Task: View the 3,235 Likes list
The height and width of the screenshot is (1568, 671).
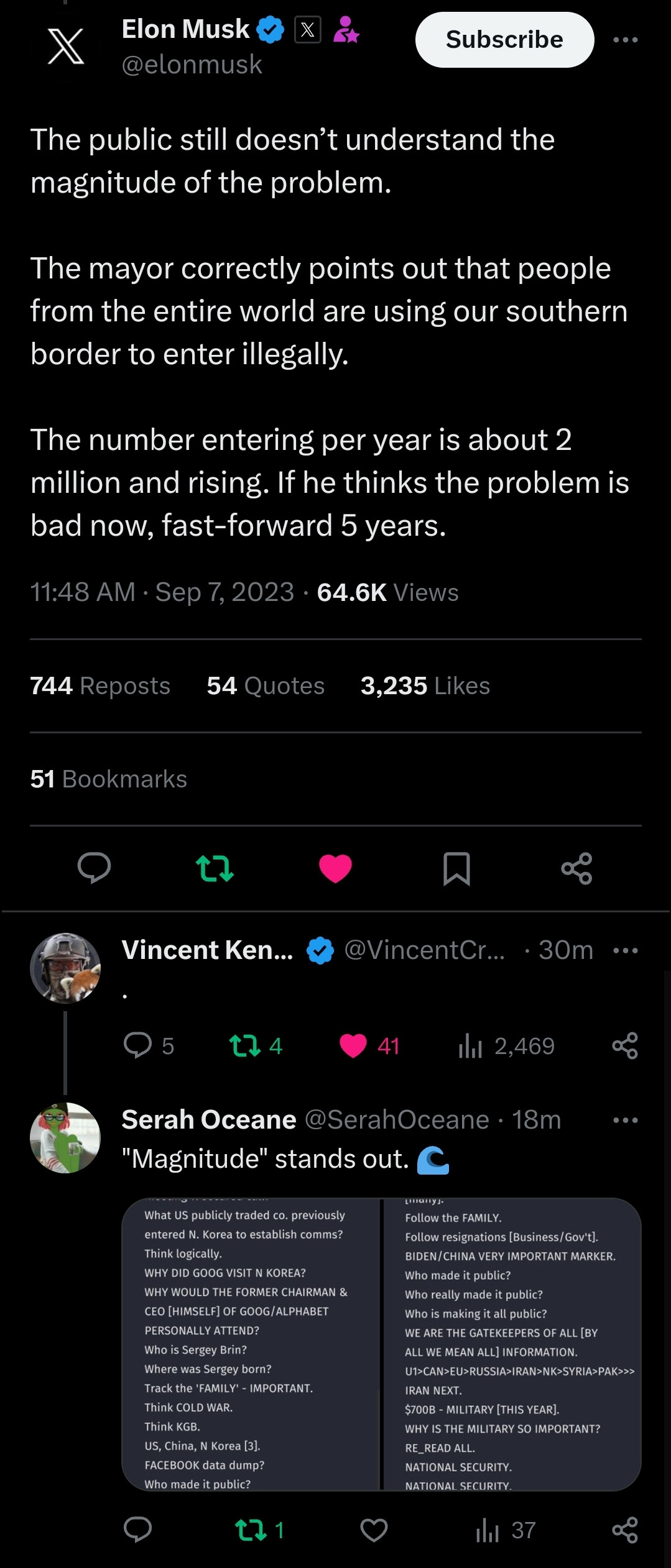Action: 425,685
